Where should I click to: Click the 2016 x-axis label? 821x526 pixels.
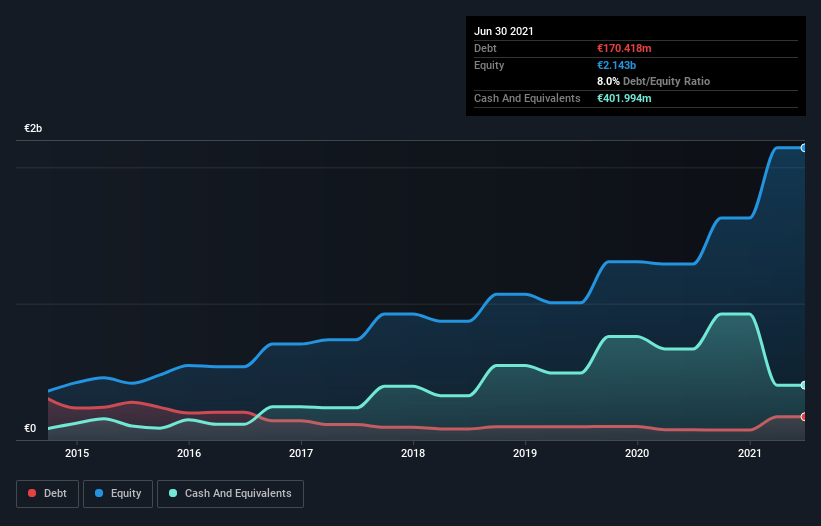189,453
